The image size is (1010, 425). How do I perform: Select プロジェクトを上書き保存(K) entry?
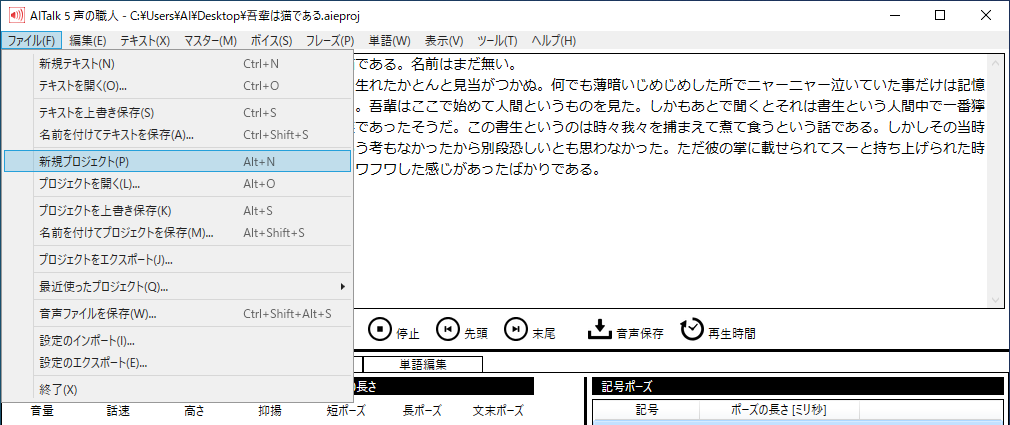(x=177, y=211)
